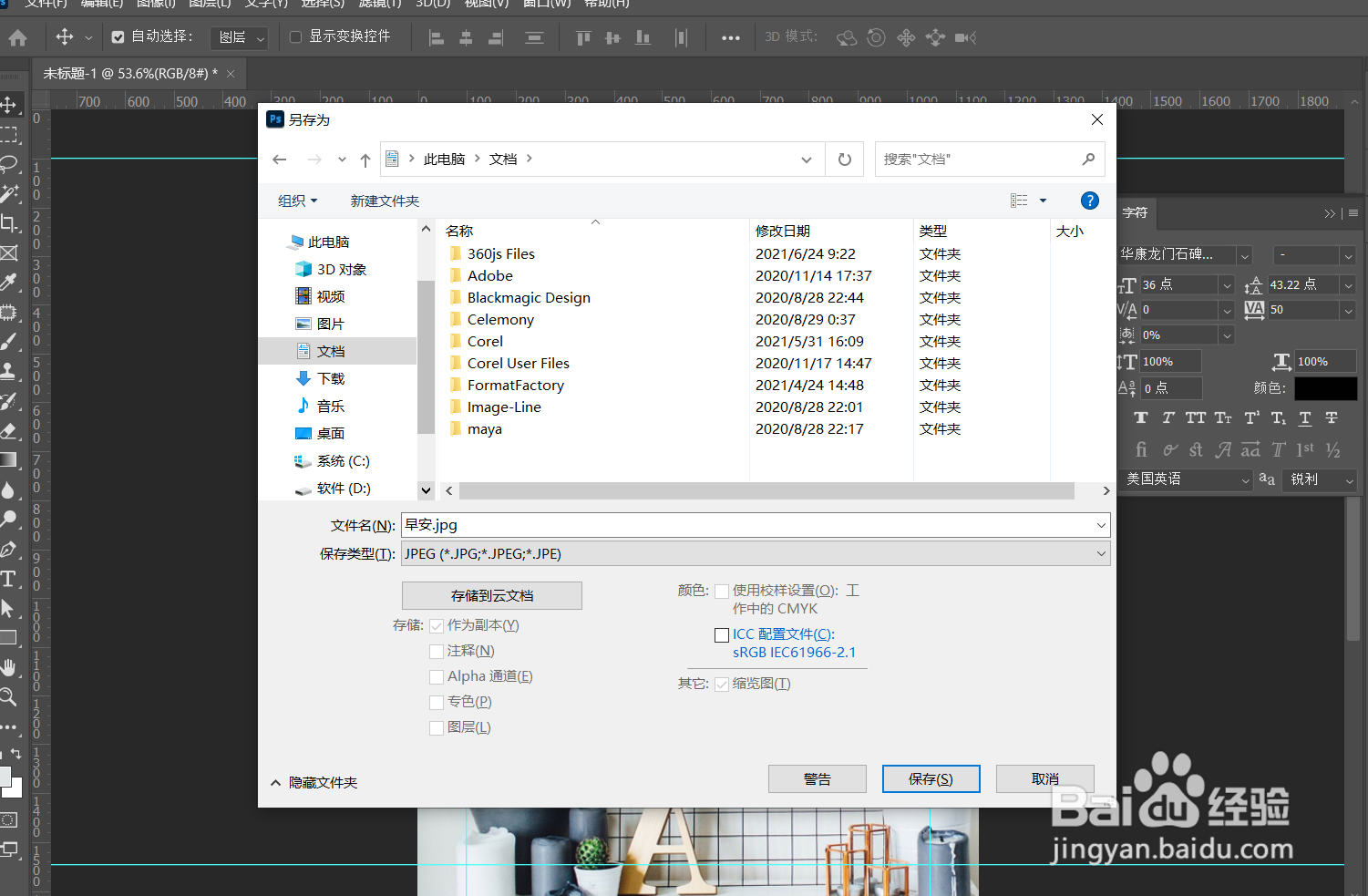The width and height of the screenshot is (1368, 896).
Task: Toggle the Alpha 通道 checkbox
Action: pyautogui.click(x=436, y=676)
